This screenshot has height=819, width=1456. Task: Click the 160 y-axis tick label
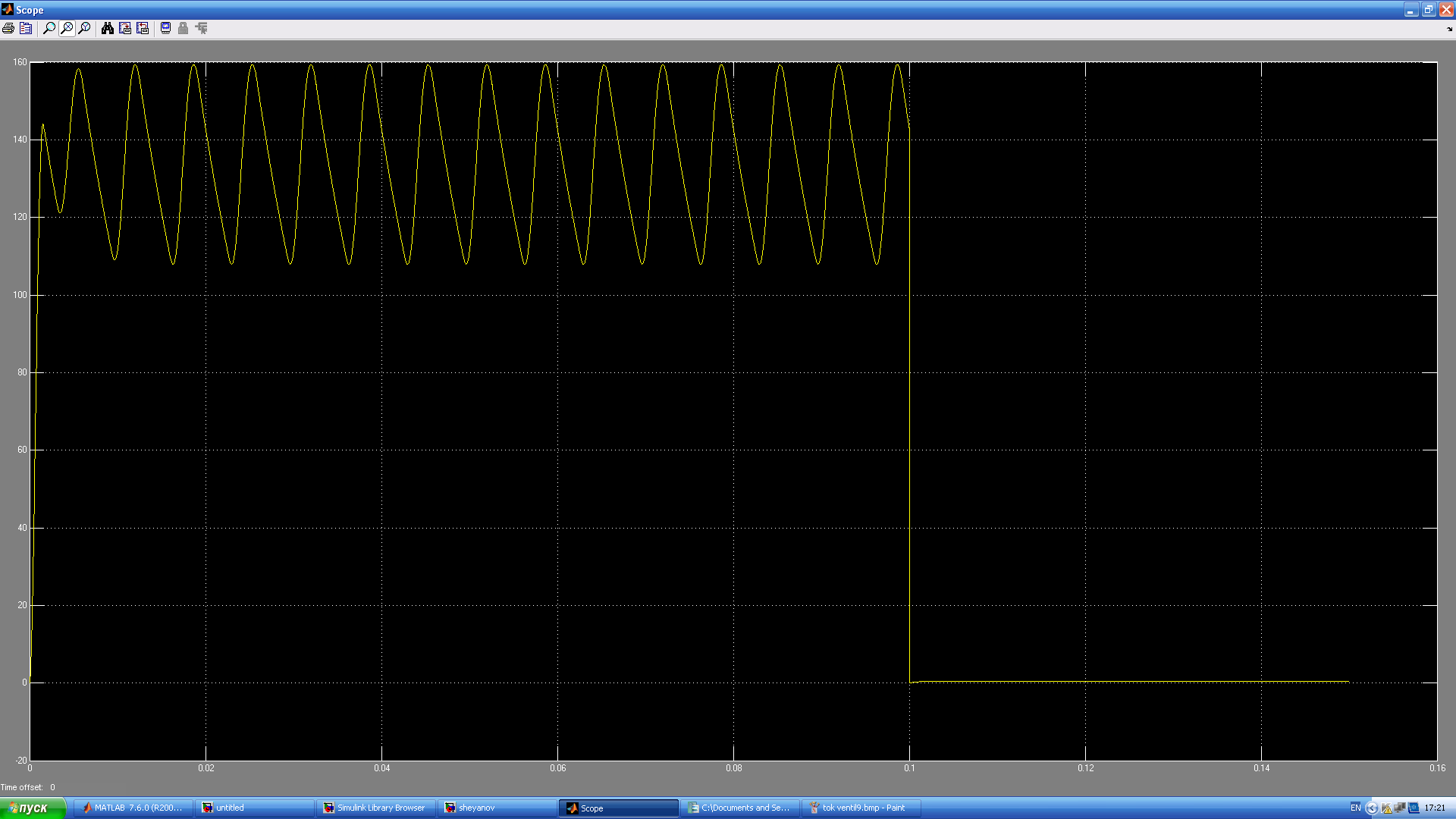(x=20, y=62)
